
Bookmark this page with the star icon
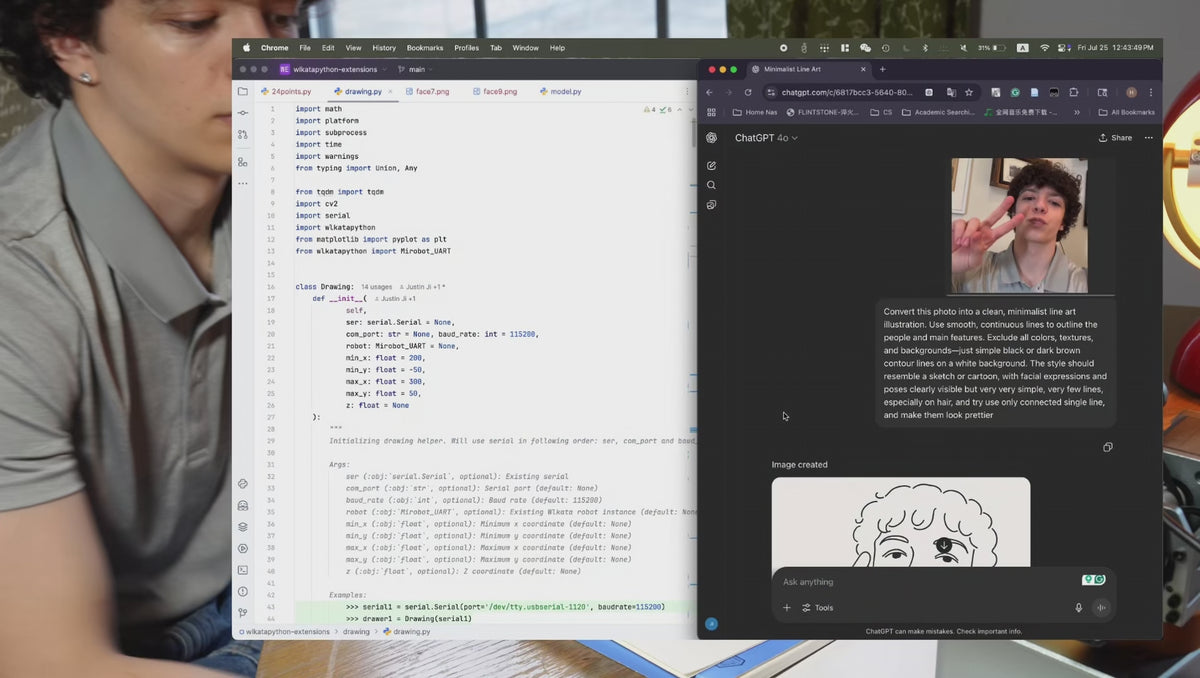(x=968, y=92)
